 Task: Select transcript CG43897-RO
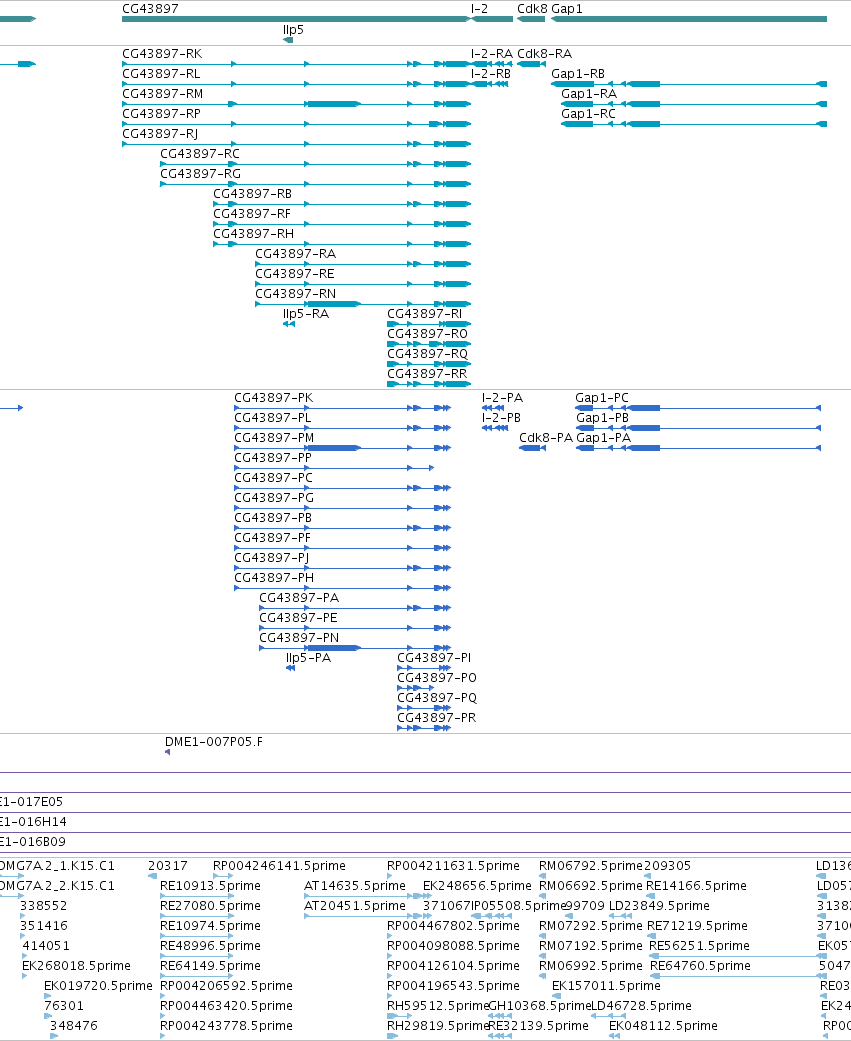(x=429, y=344)
